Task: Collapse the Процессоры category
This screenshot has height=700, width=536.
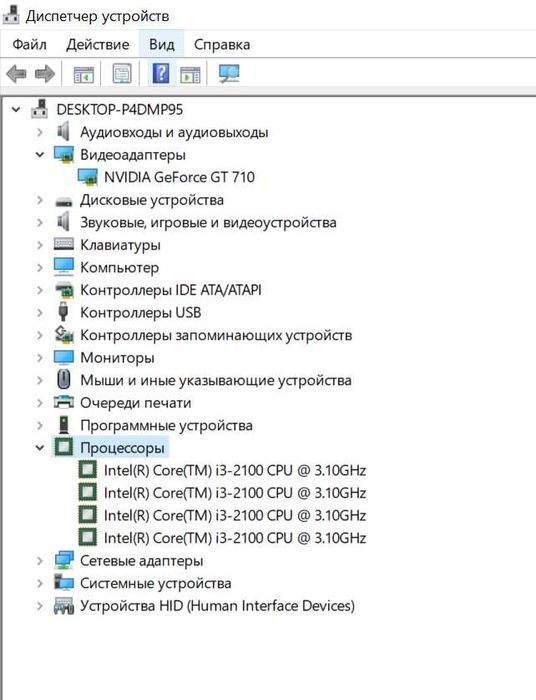Action: point(40,448)
